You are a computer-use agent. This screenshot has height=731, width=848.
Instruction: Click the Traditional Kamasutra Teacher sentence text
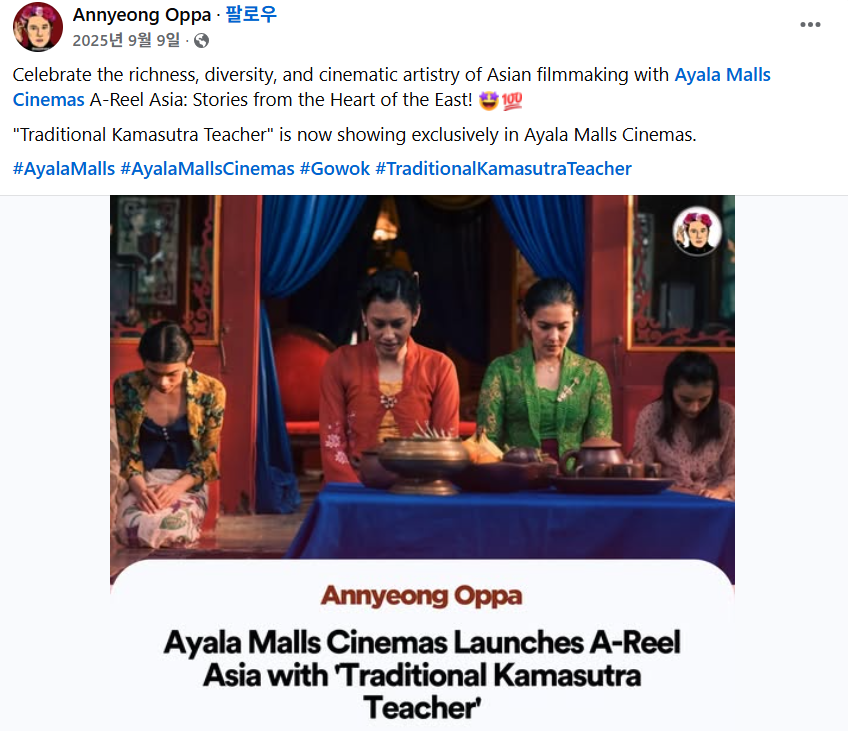tap(354, 135)
